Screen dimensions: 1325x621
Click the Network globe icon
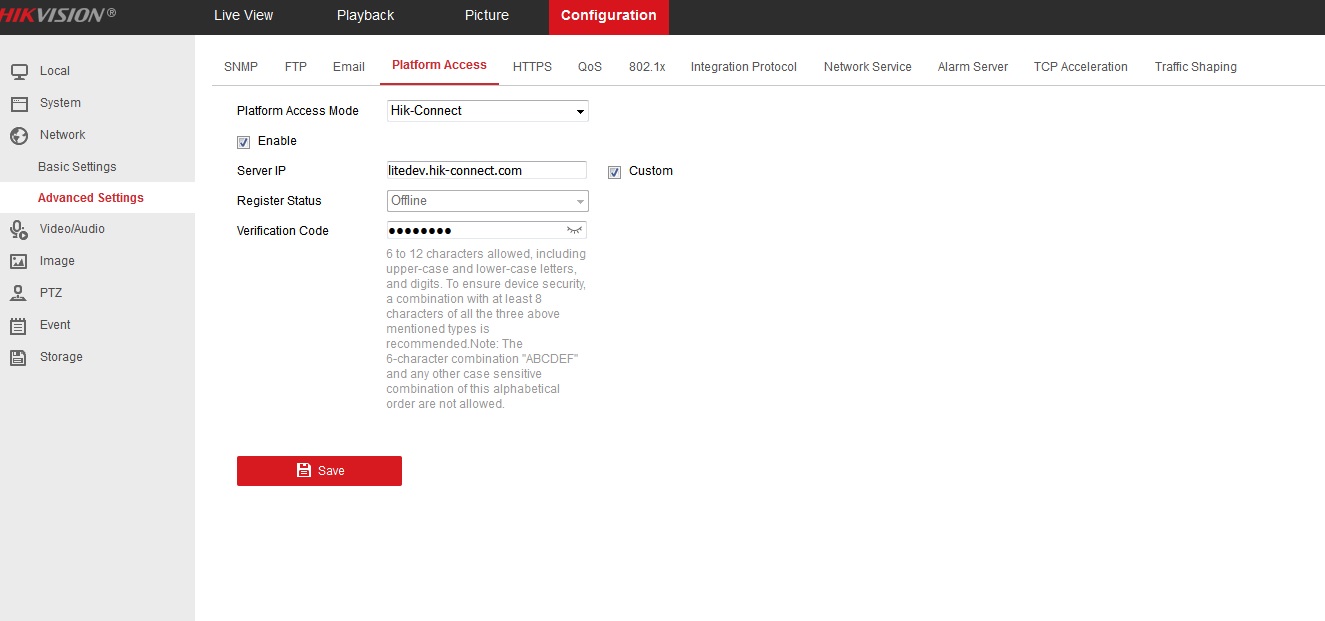[x=18, y=135]
